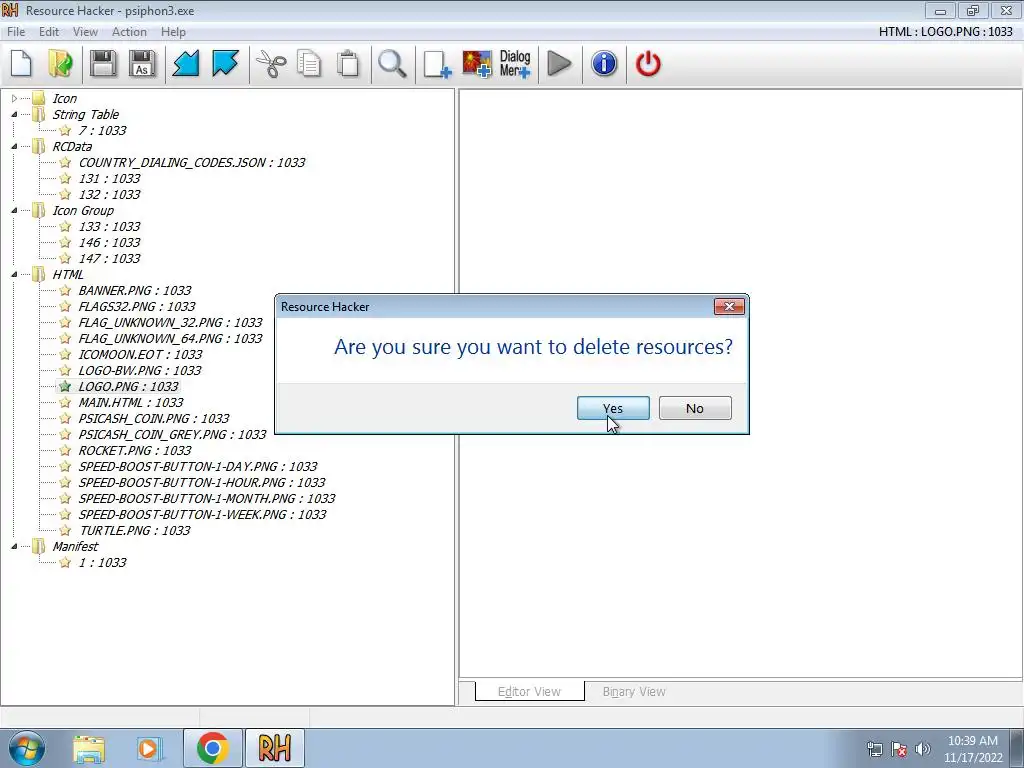Collapse the Manifest node
This screenshot has height=768, width=1024.
(x=14, y=546)
